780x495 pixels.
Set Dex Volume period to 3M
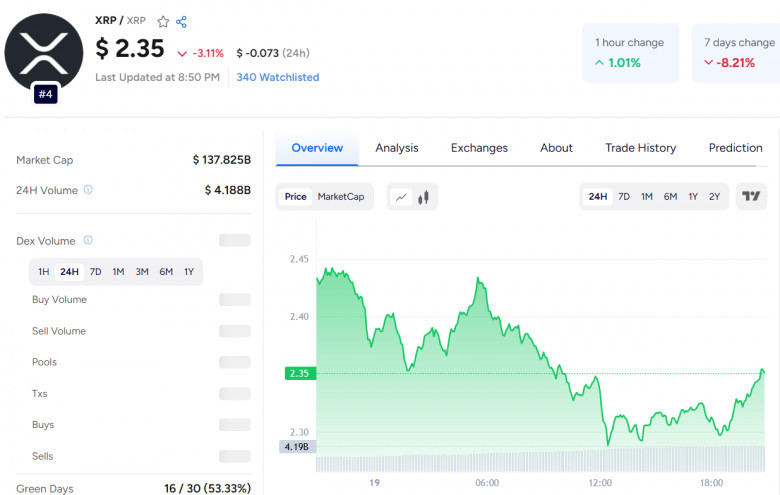(142, 272)
